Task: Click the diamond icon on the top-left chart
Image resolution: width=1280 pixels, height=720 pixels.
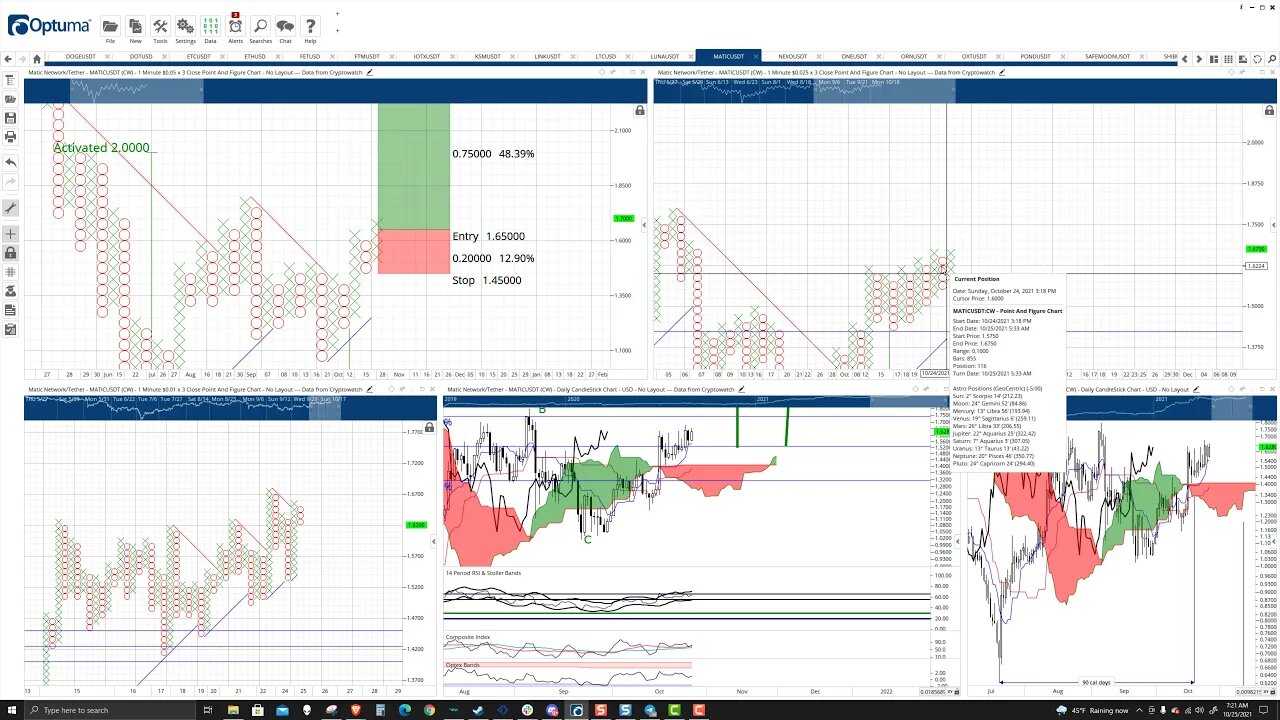Action: click(602, 72)
